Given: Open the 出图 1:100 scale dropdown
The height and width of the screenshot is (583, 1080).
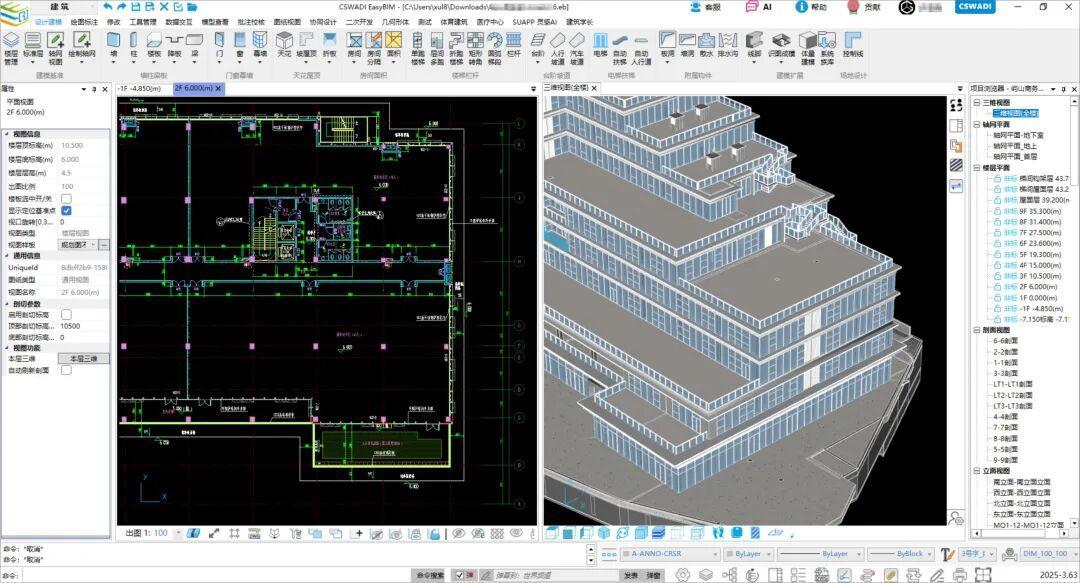Looking at the screenshot, I should (x=178, y=533).
